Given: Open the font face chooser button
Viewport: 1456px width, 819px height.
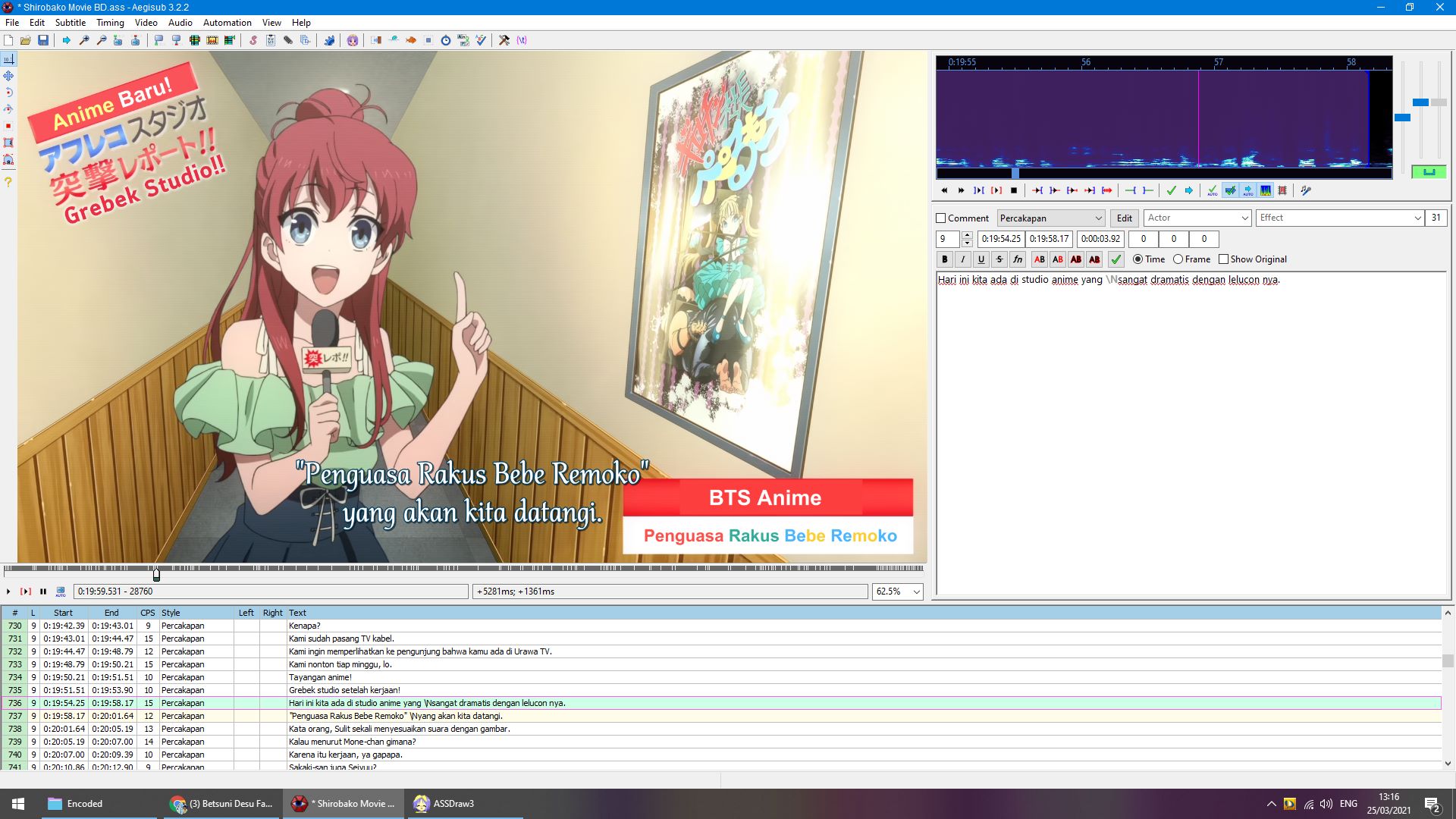Looking at the screenshot, I should [1018, 259].
